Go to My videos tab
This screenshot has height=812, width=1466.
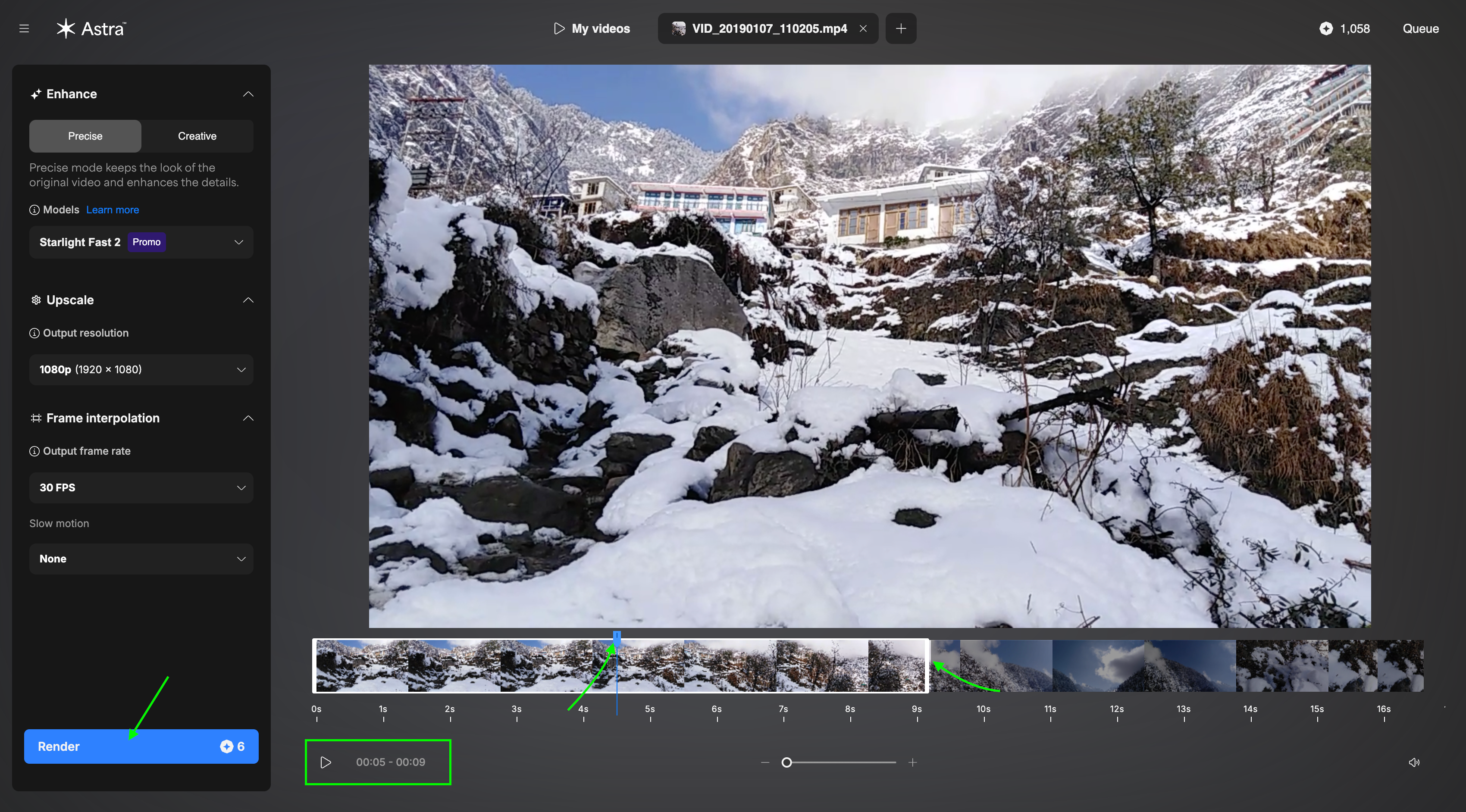pyautogui.click(x=592, y=28)
